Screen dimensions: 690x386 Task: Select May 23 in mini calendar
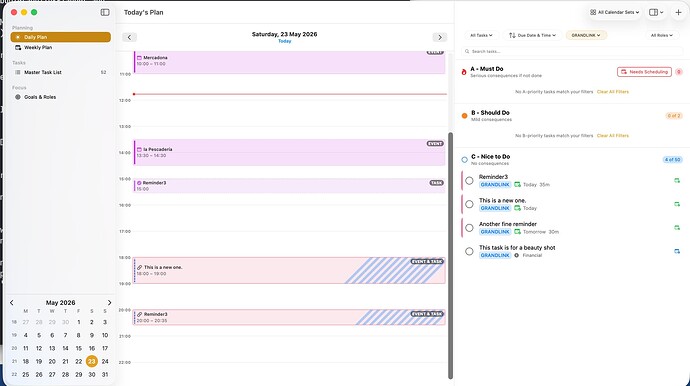(92, 361)
